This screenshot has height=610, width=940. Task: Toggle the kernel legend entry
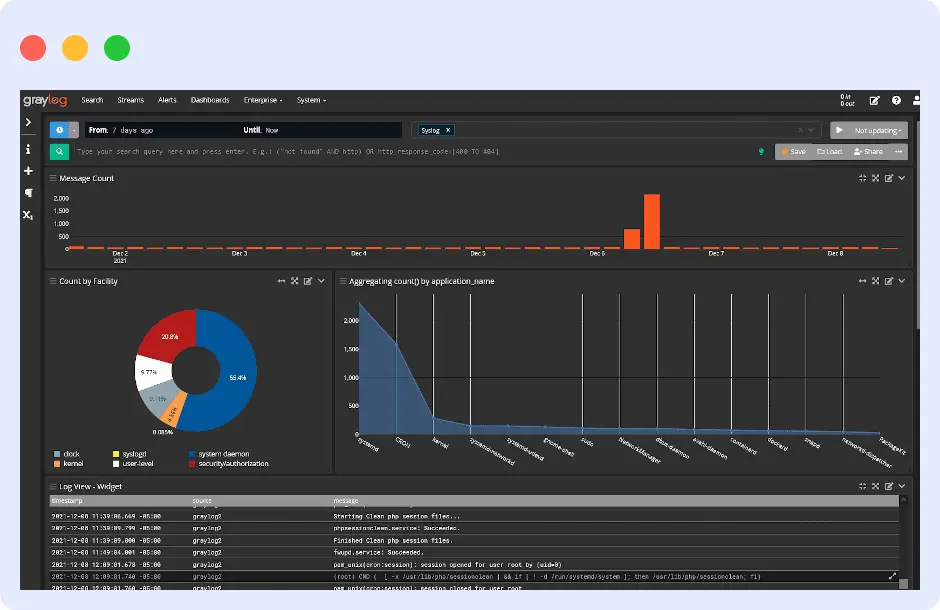click(x=69, y=464)
